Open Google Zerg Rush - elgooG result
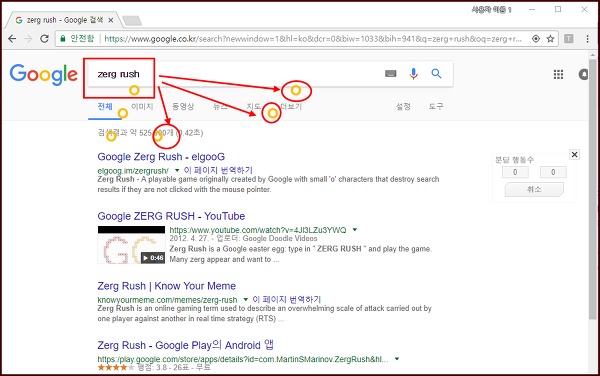The height and width of the screenshot is (376, 600). pyautogui.click(x=161, y=157)
